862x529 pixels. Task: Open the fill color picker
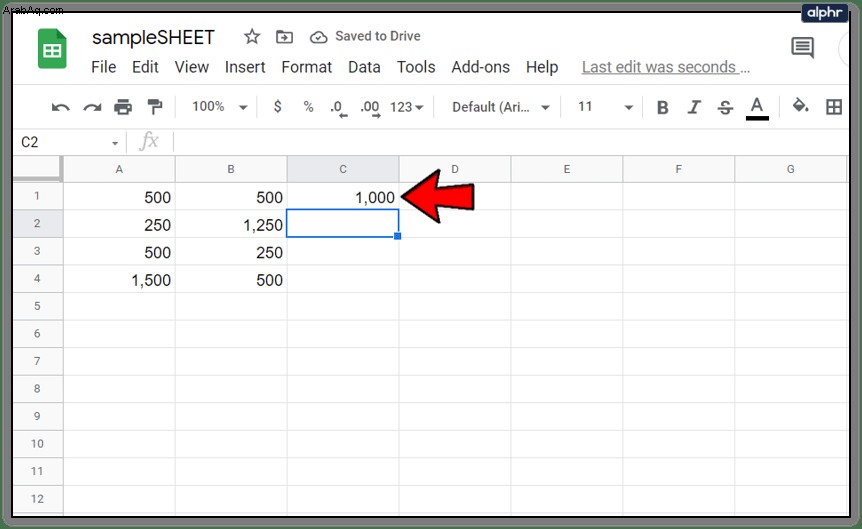tap(800, 106)
